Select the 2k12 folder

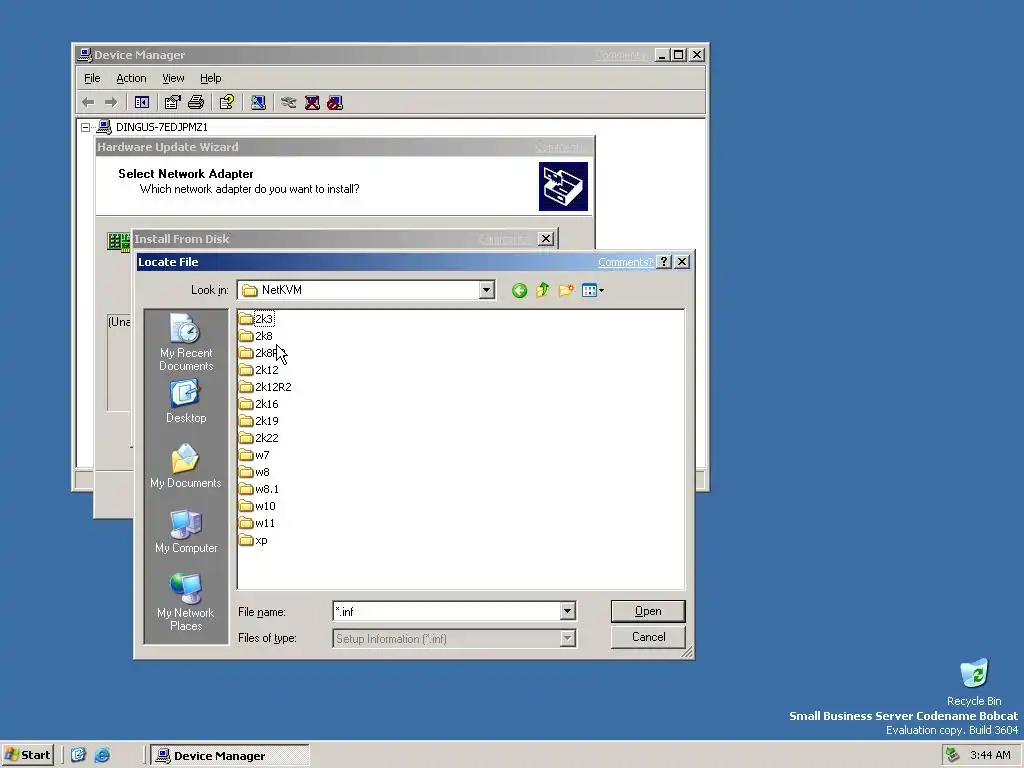[259, 370]
